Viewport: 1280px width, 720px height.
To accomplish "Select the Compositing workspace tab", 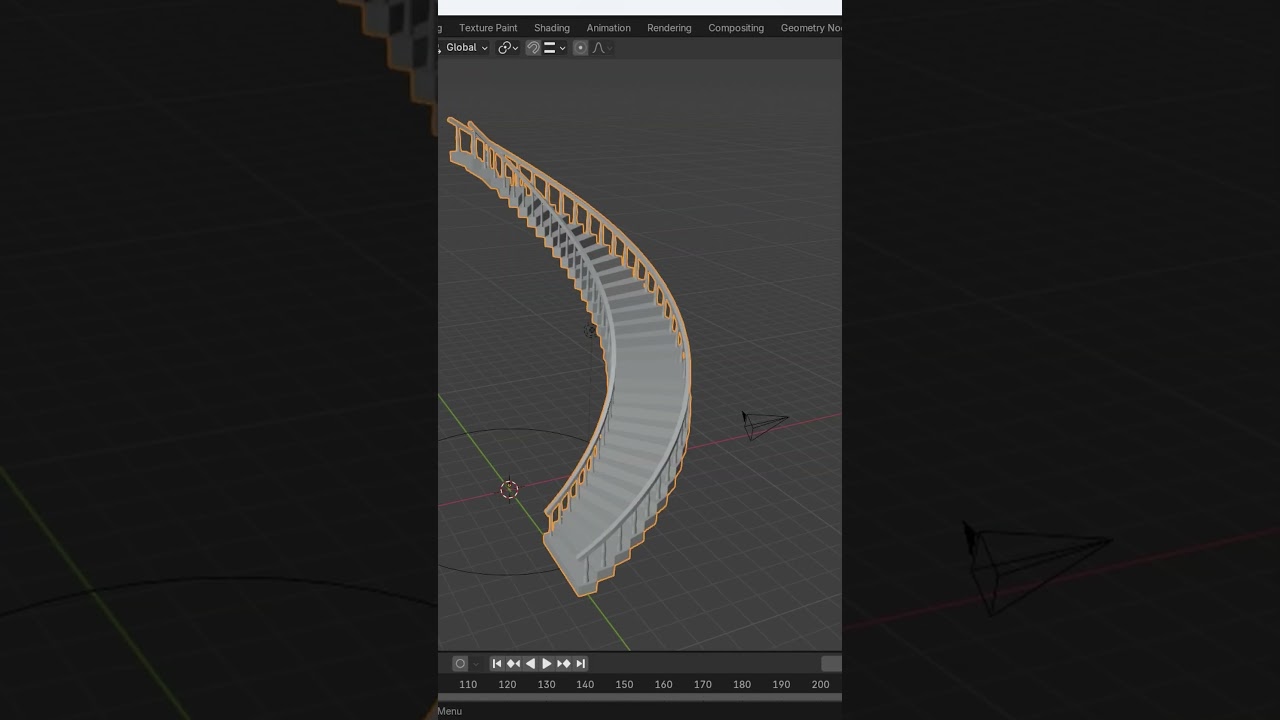I will (x=736, y=28).
